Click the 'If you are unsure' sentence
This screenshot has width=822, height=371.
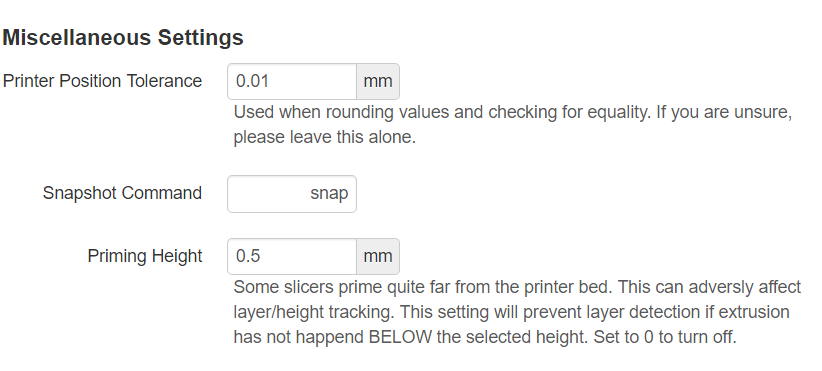click(724, 112)
